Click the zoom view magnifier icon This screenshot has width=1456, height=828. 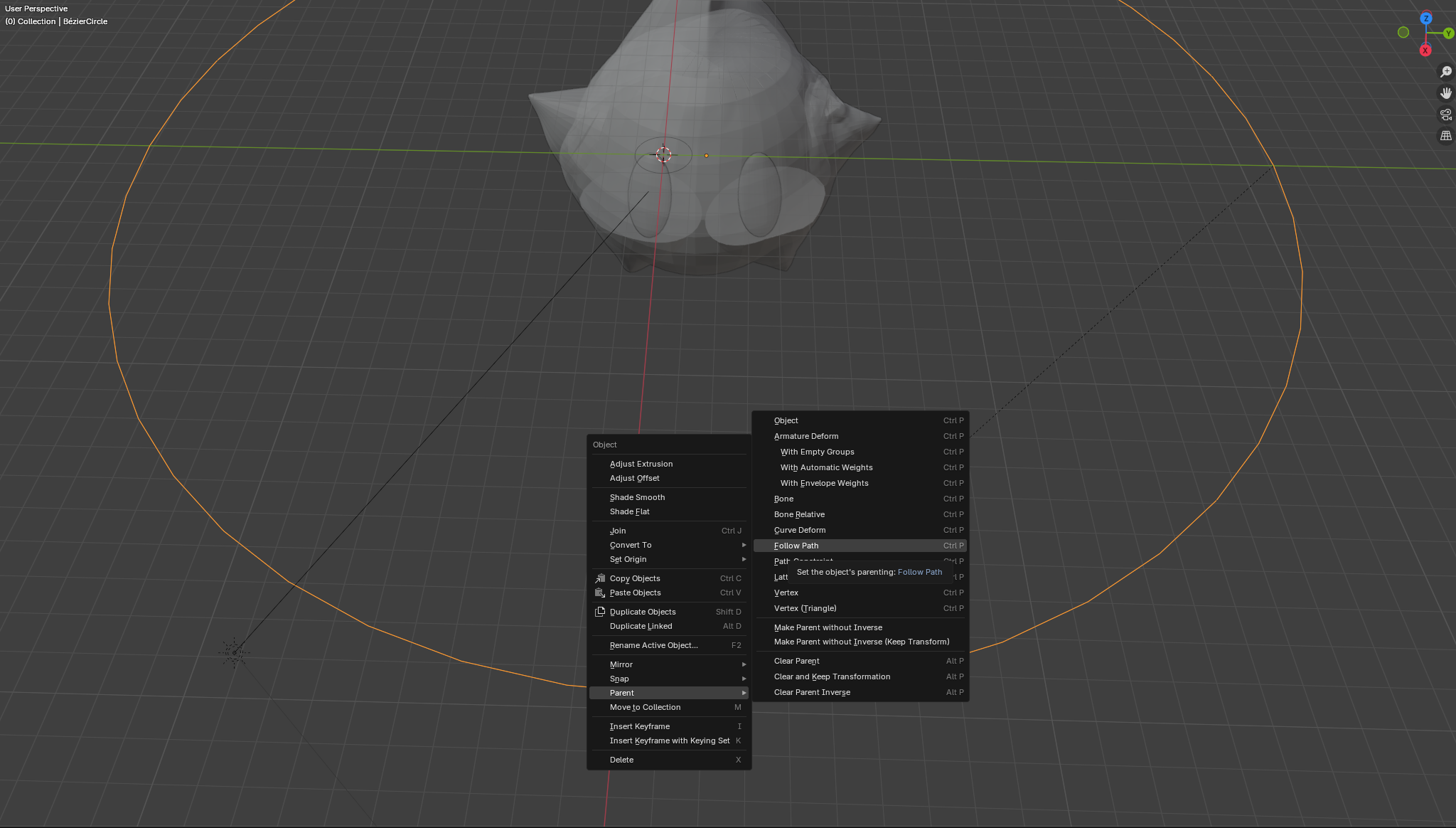click(x=1445, y=72)
